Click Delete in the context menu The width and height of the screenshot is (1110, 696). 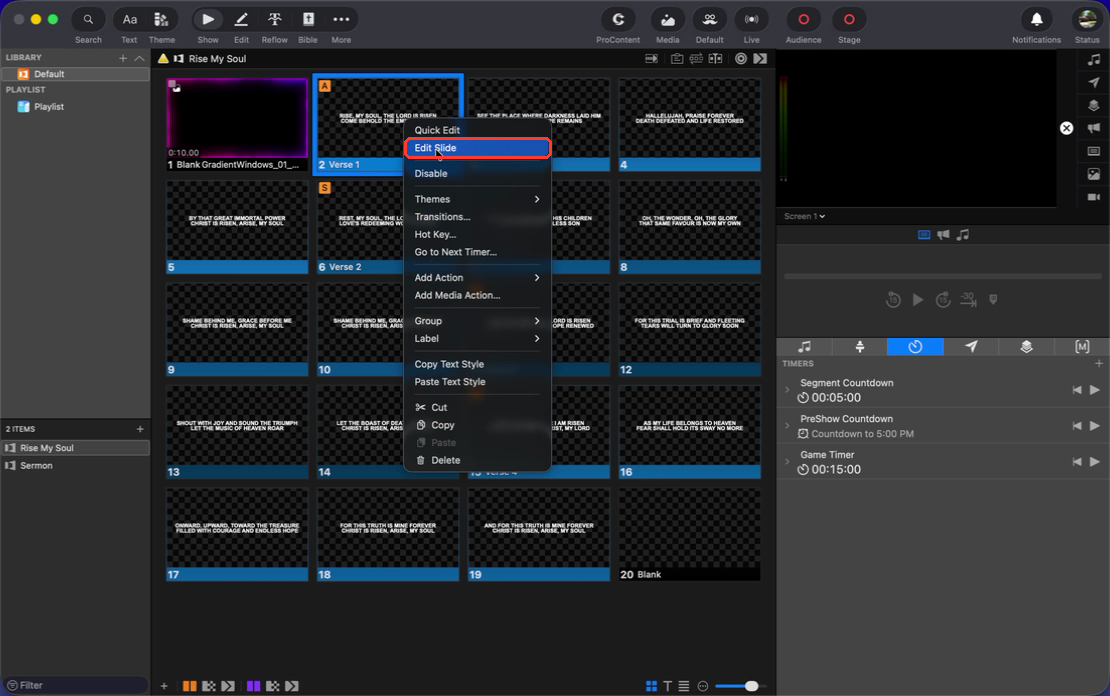pyautogui.click(x=477, y=460)
